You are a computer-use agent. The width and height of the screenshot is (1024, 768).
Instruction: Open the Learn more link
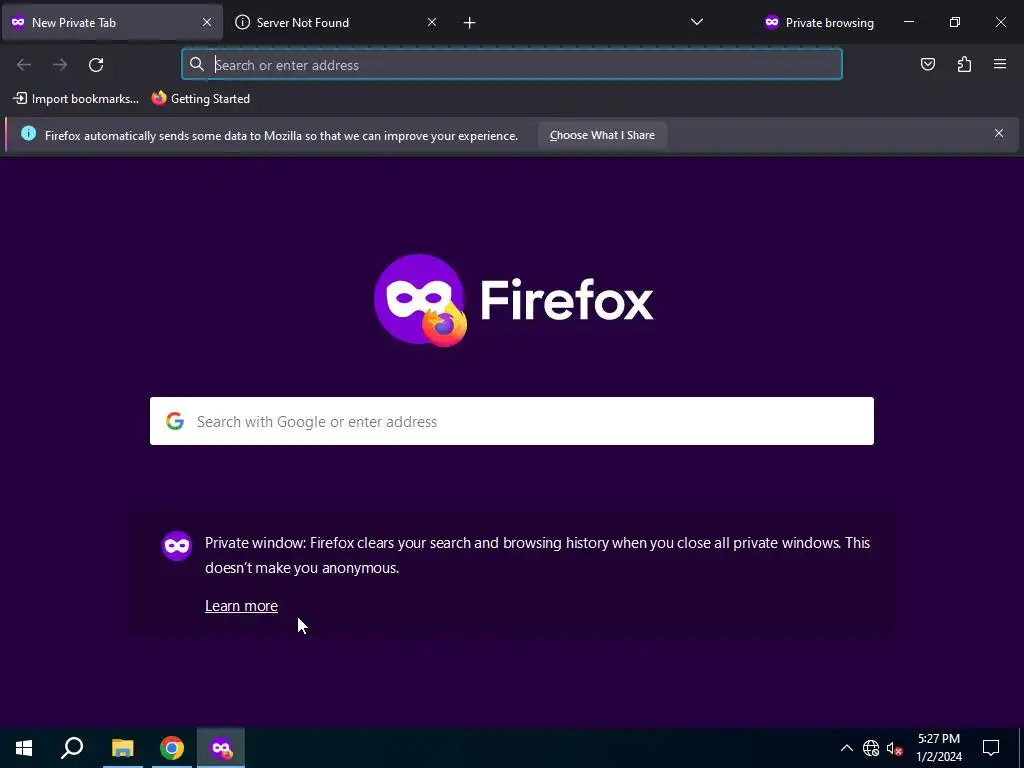coord(241,606)
